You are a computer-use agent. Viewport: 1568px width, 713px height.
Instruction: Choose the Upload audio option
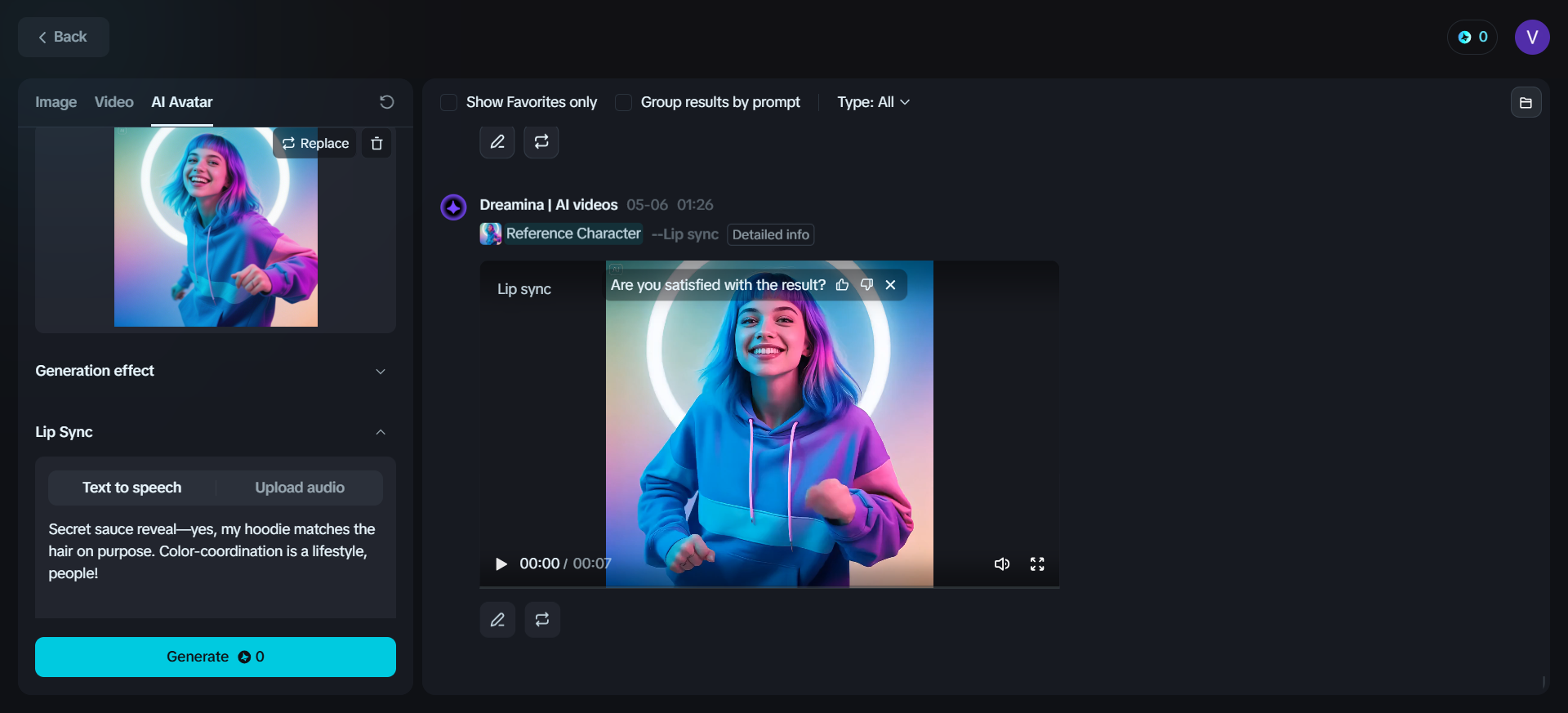[x=300, y=488]
